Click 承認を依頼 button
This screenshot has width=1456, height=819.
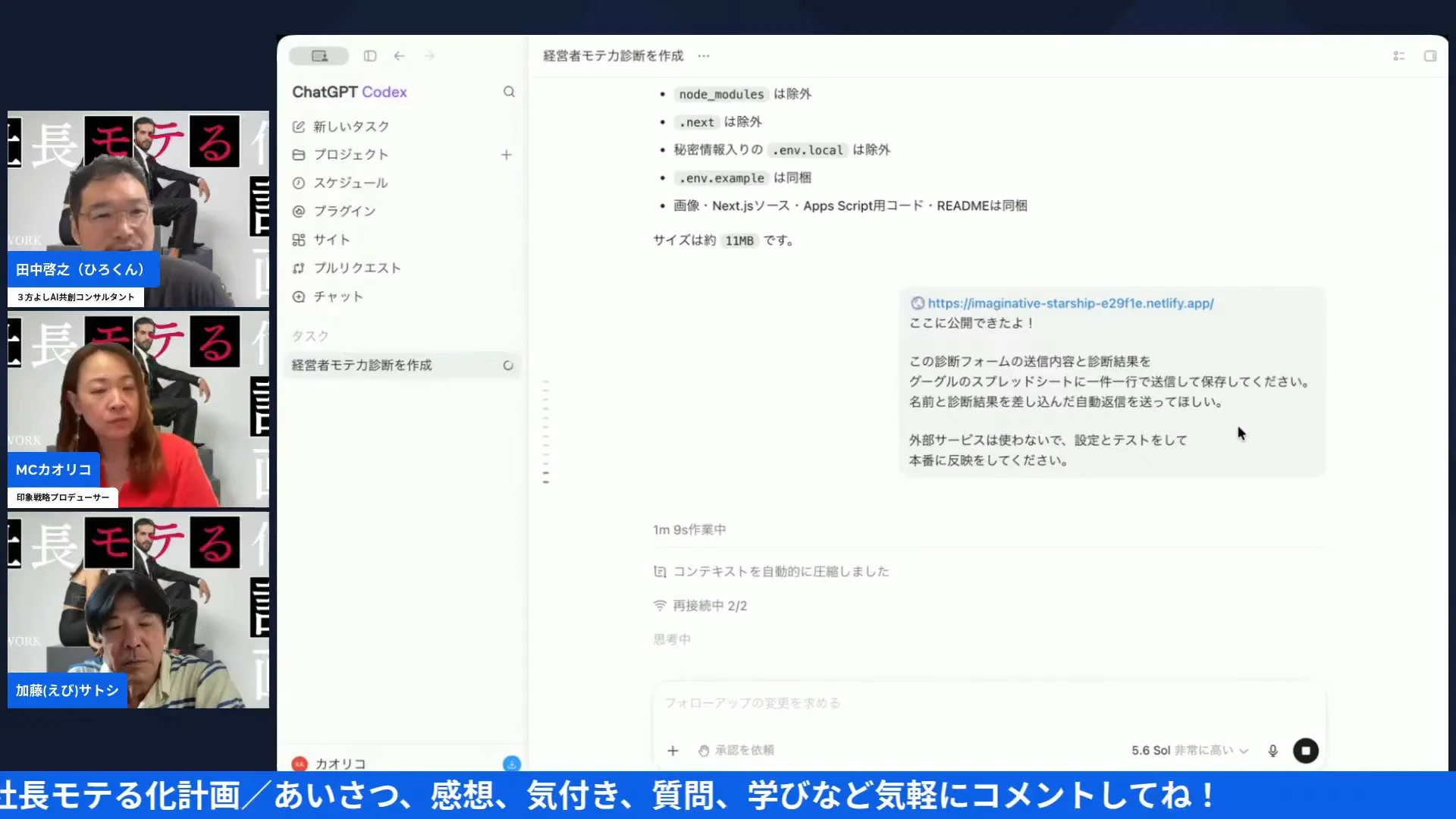click(736, 751)
